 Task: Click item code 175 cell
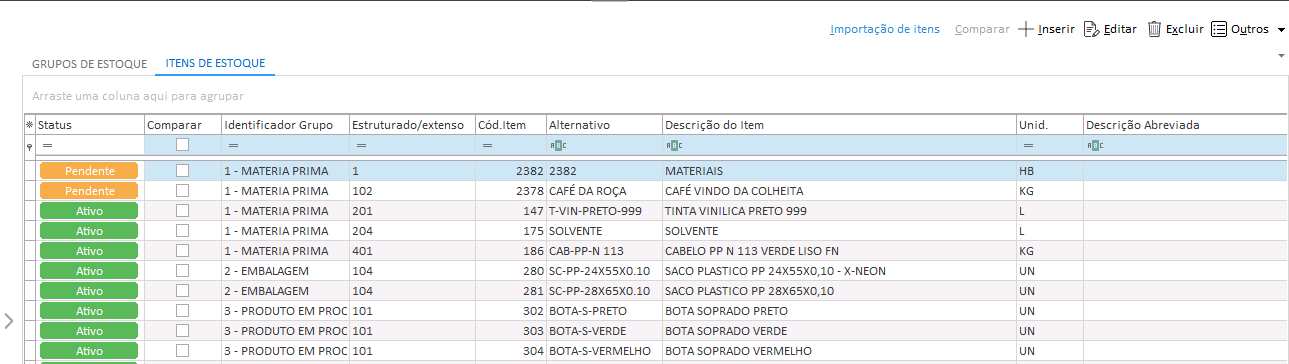[511, 231]
